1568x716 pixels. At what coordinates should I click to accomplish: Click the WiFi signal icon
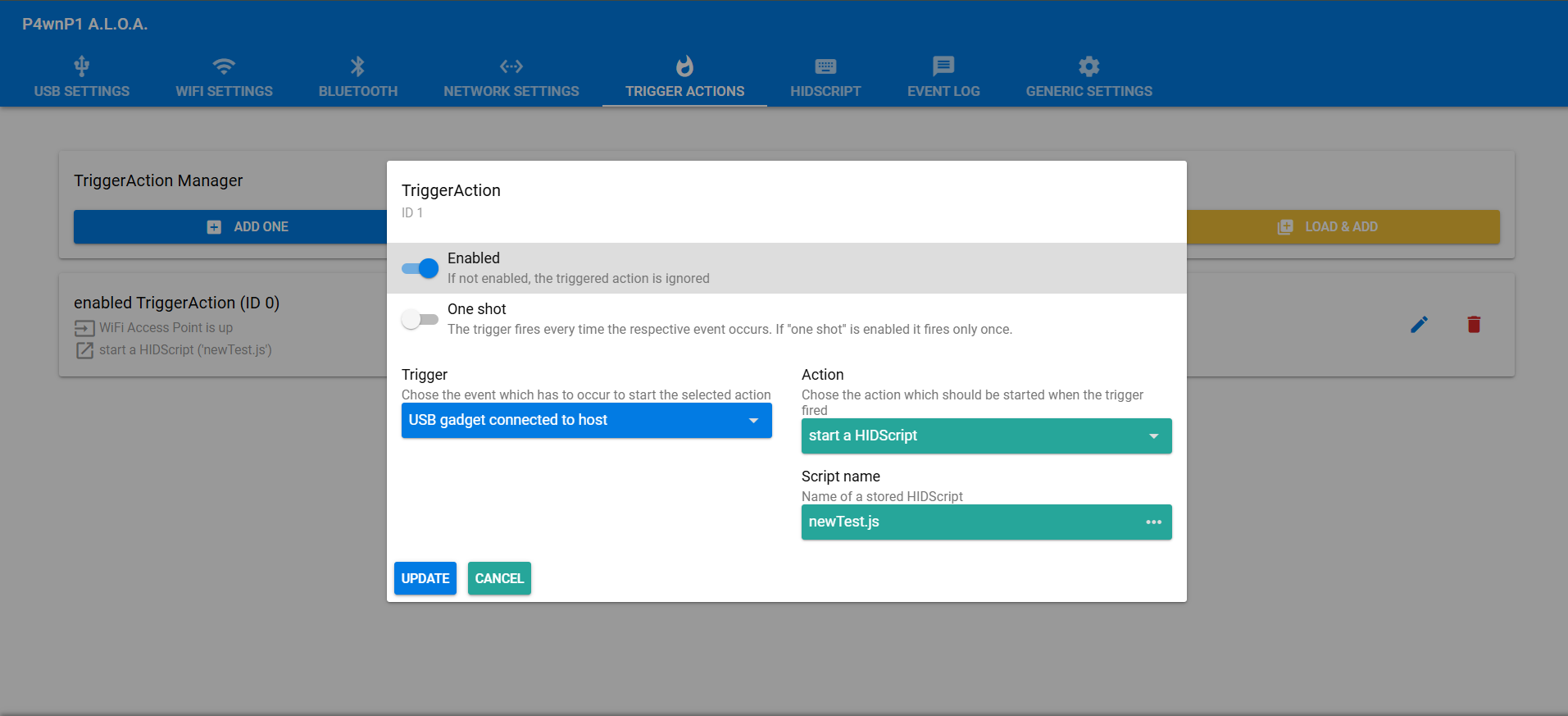224,66
